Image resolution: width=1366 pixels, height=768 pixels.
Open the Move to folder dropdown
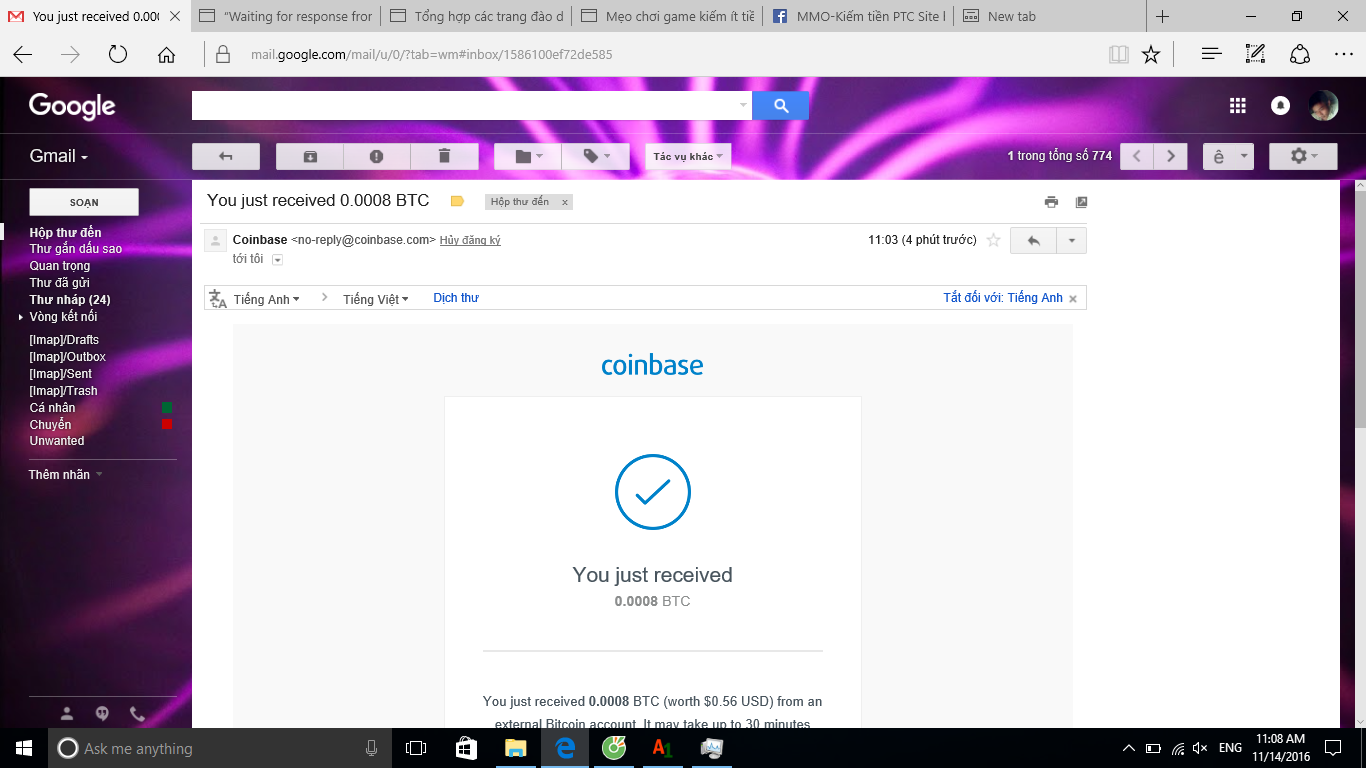pos(528,156)
